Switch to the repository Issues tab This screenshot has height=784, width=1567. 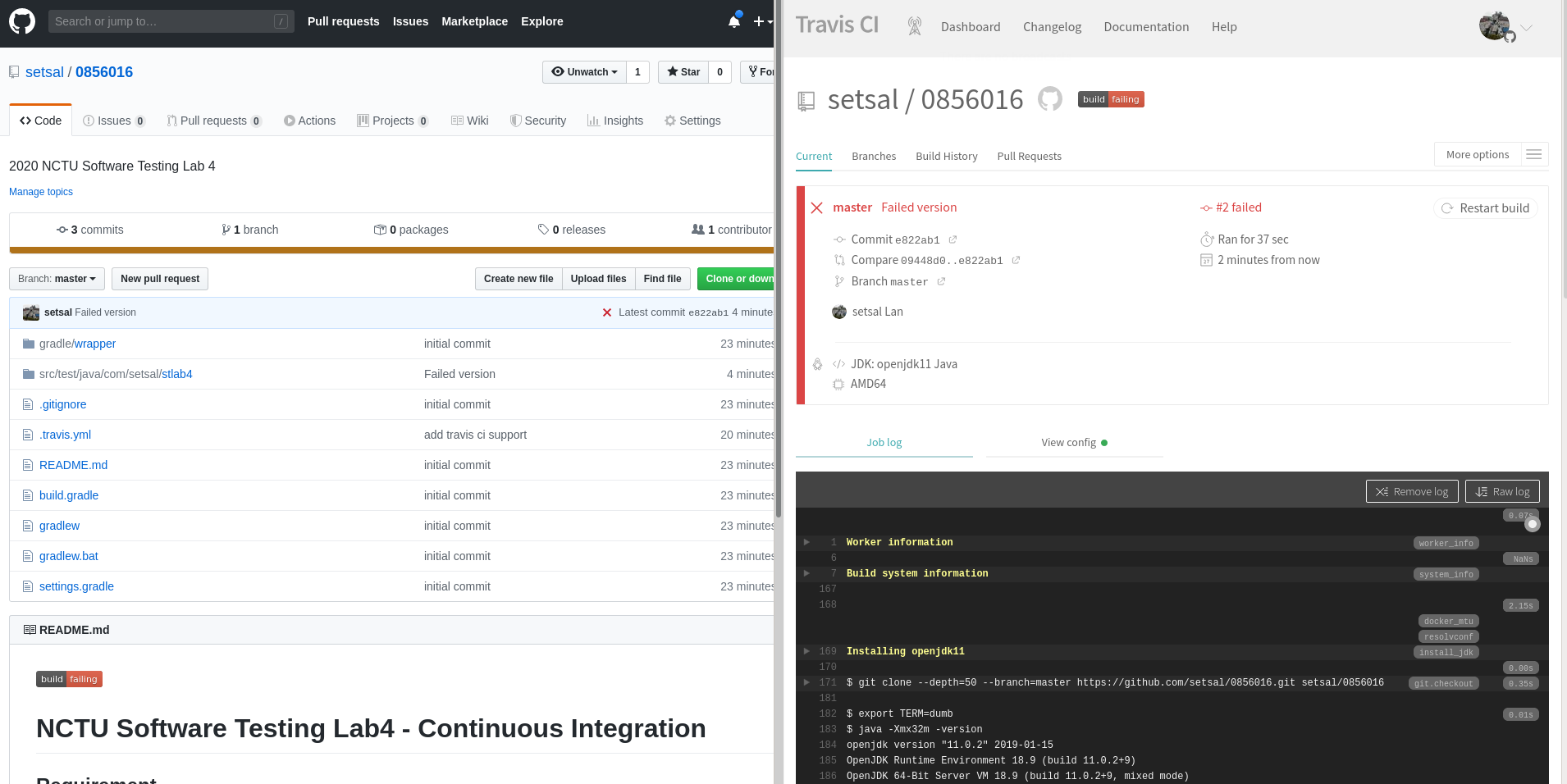coord(114,121)
